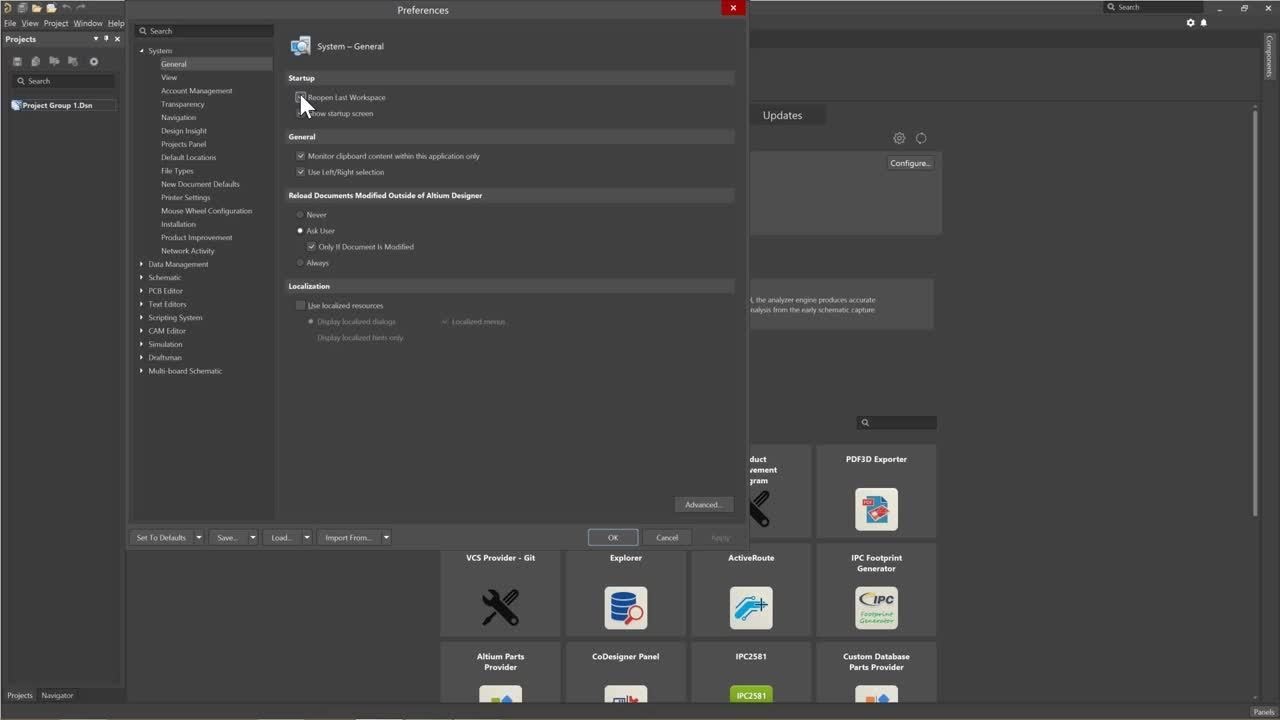Click the Cancel button
Screen dimensions: 1280x720
click(667, 537)
